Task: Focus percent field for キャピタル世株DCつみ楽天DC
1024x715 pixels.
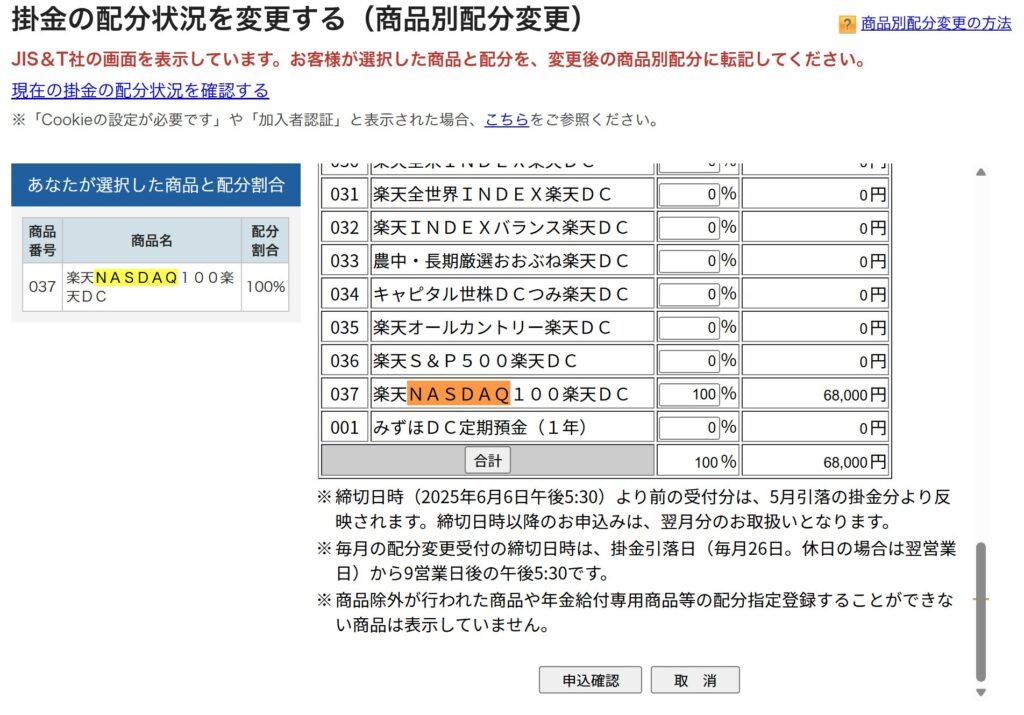Action: [689, 294]
